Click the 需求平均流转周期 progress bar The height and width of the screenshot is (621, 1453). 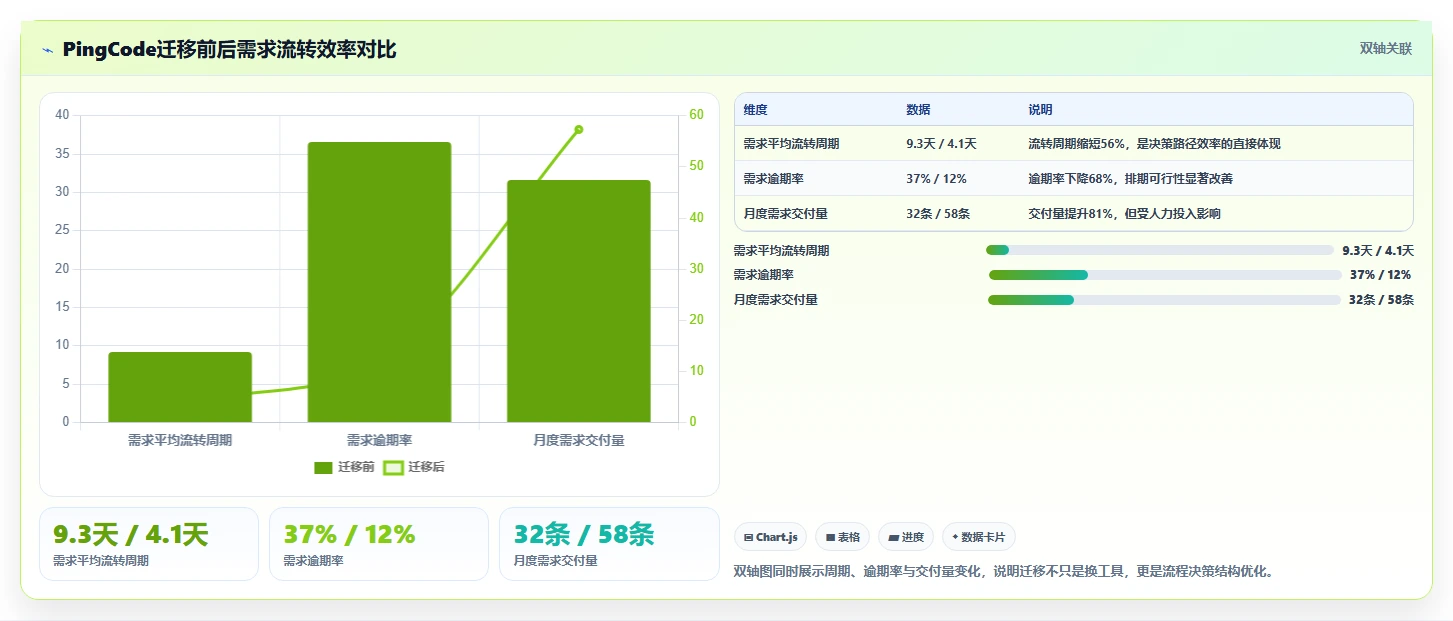pos(1160,250)
